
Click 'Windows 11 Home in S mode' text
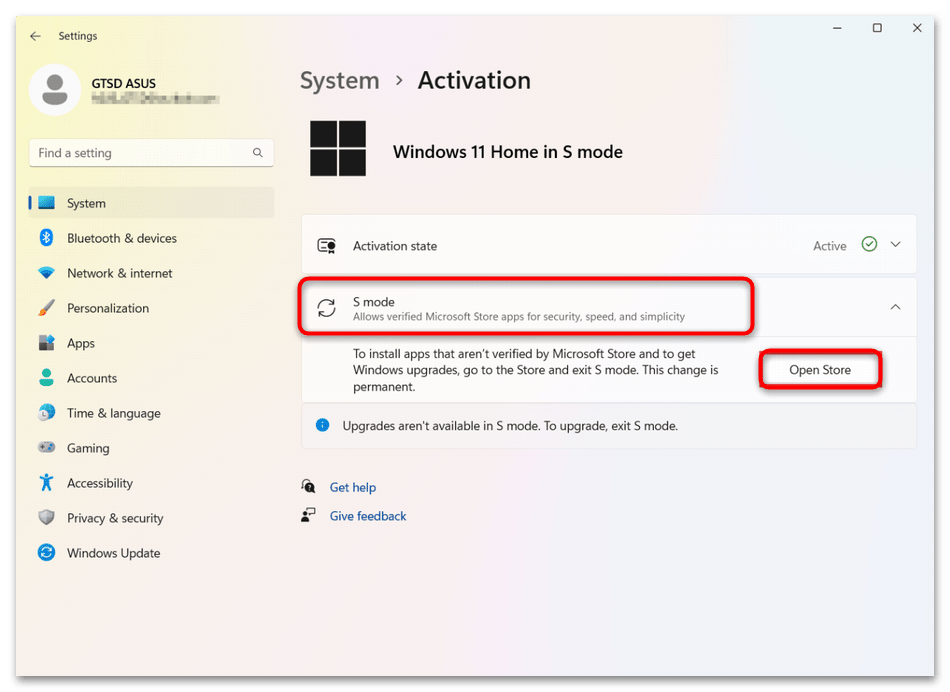(x=508, y=151)
